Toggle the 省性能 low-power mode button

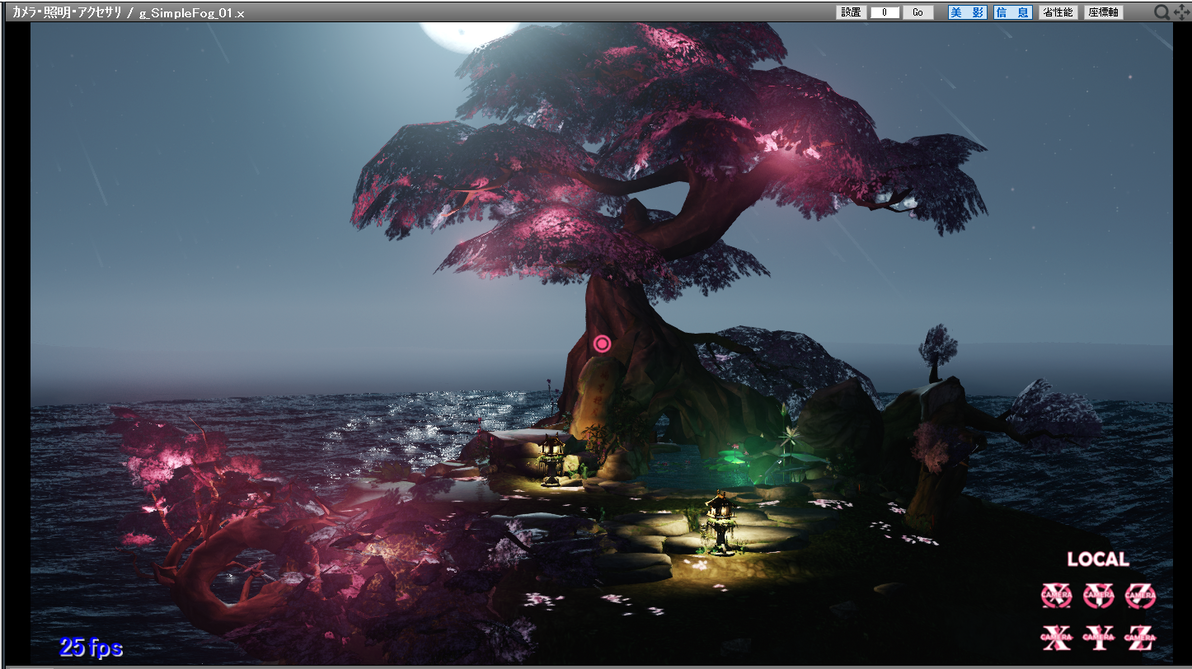(1057, 12)
